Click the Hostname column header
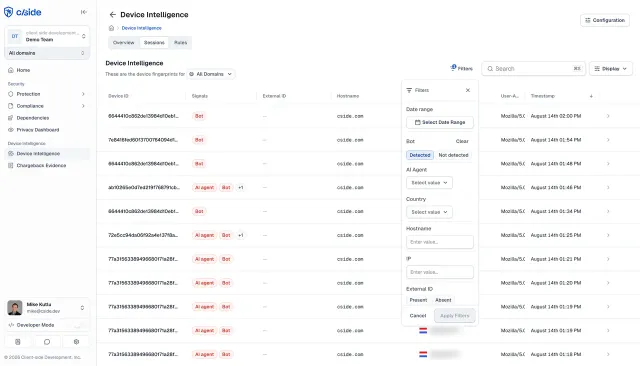640x366 pixels. pyautogui.click(x=348, y=96)
